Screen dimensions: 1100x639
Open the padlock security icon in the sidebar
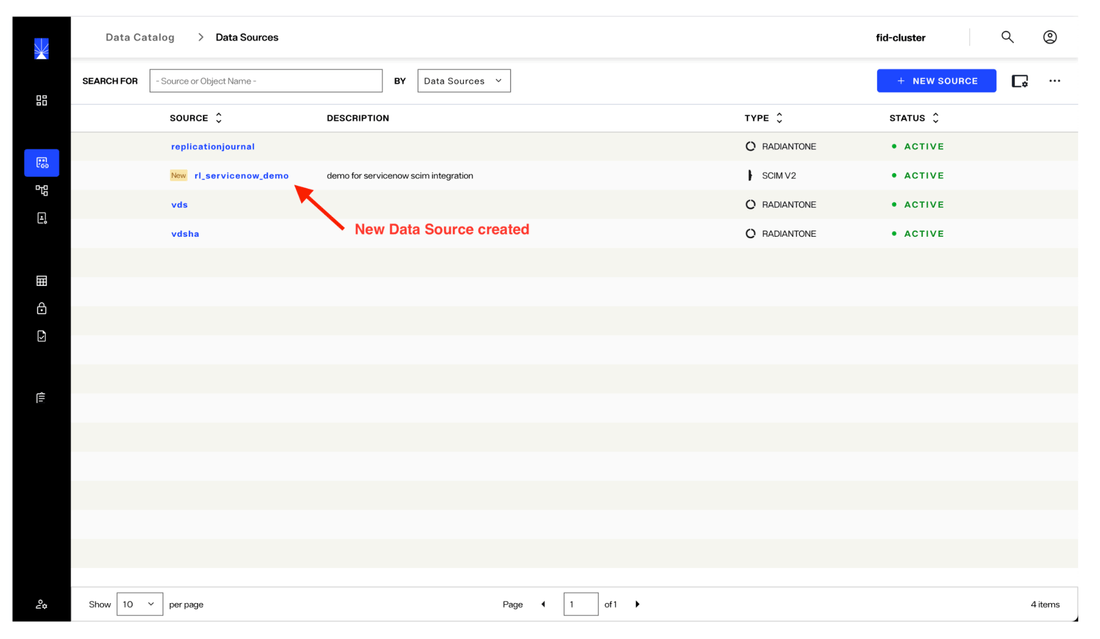(41, 308)
